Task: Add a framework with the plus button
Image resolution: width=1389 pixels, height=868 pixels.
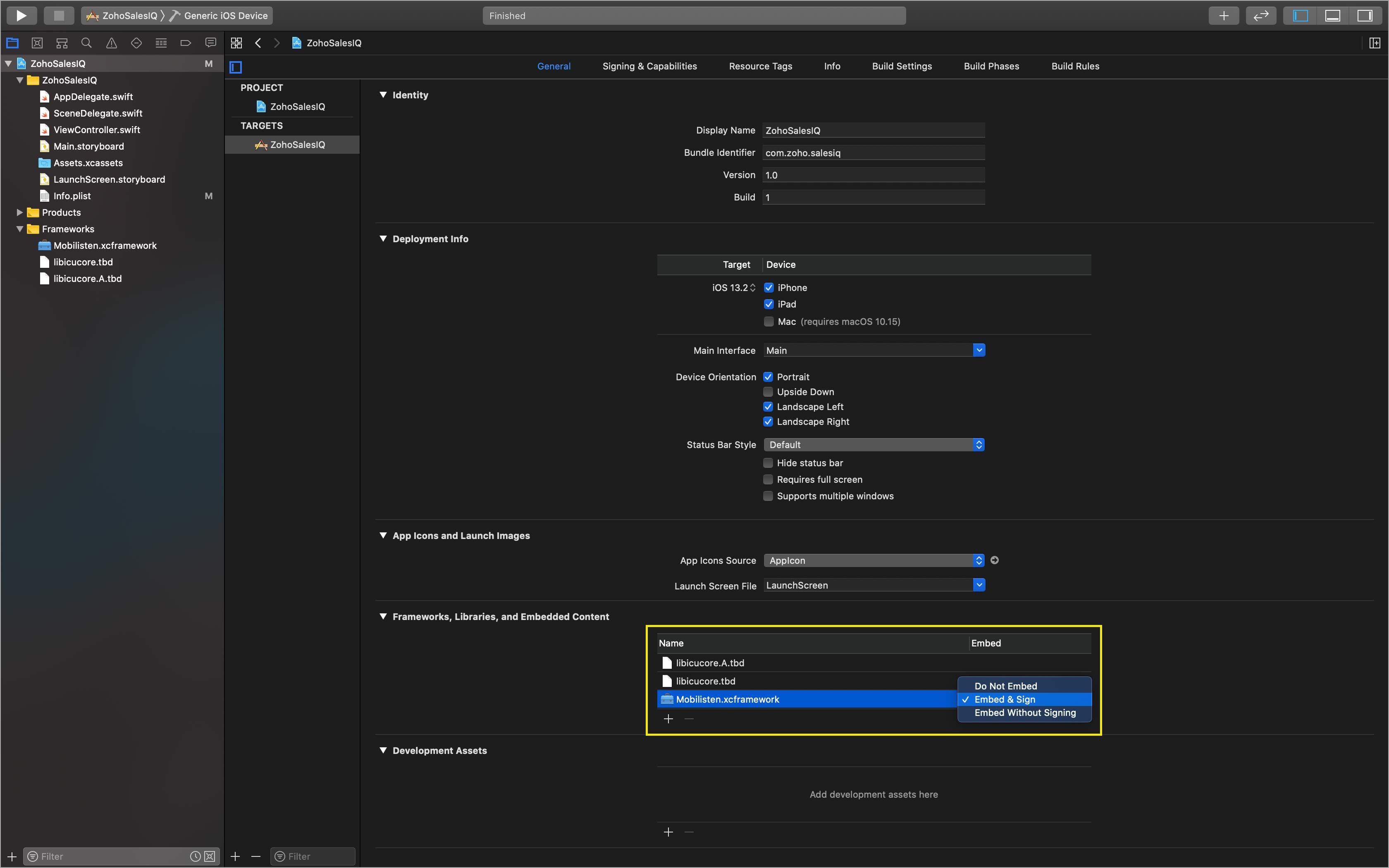Action: (668, 719)
